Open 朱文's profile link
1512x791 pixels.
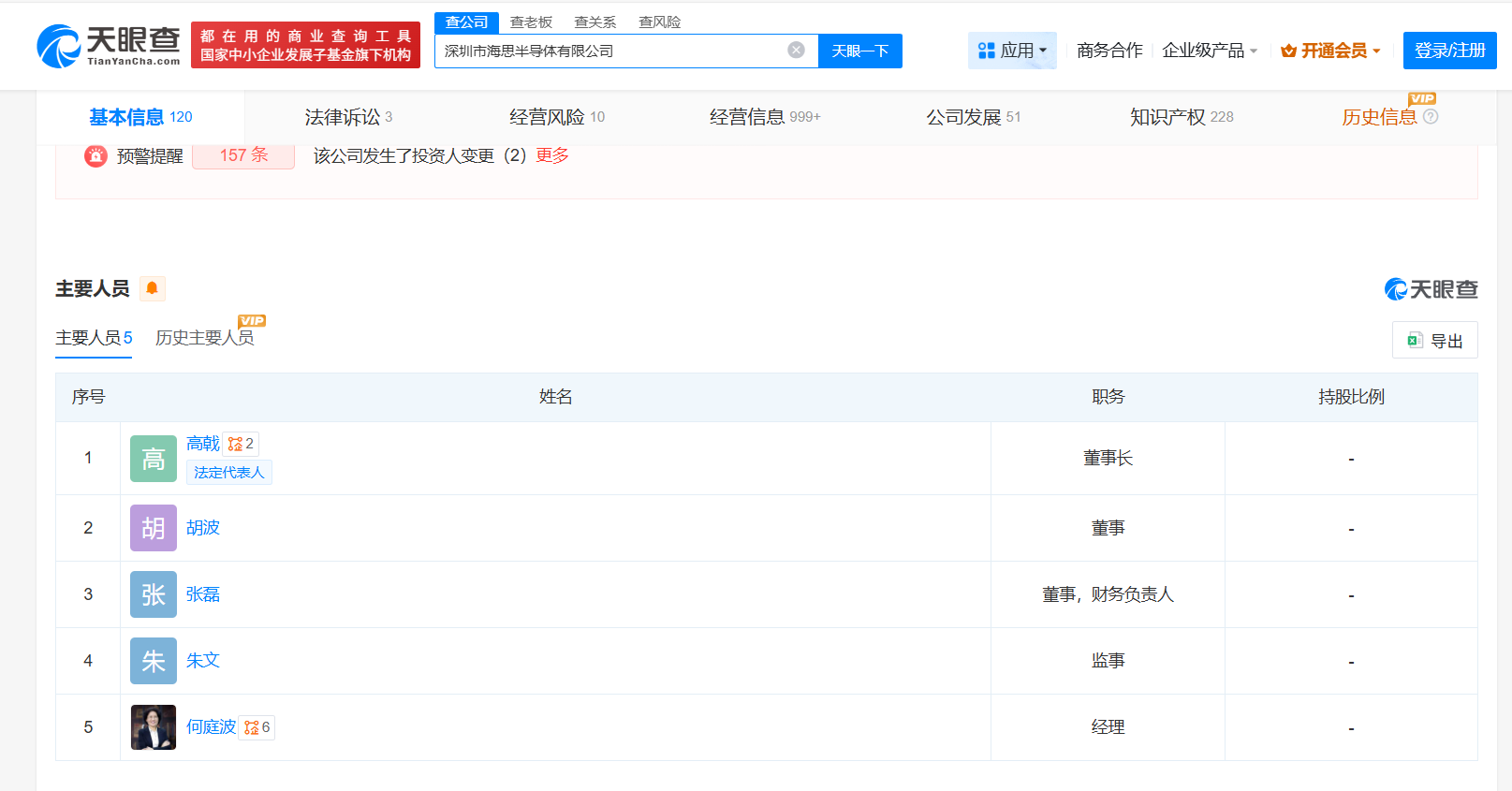202,661
